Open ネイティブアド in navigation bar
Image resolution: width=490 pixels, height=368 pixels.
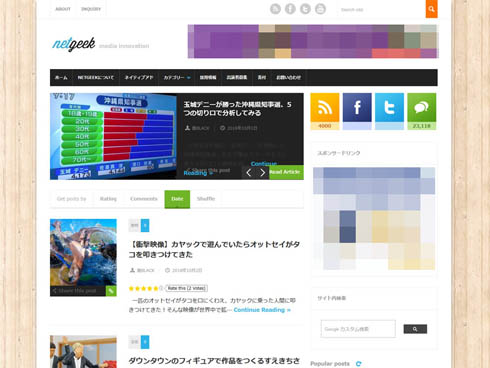tap(139, 77)
